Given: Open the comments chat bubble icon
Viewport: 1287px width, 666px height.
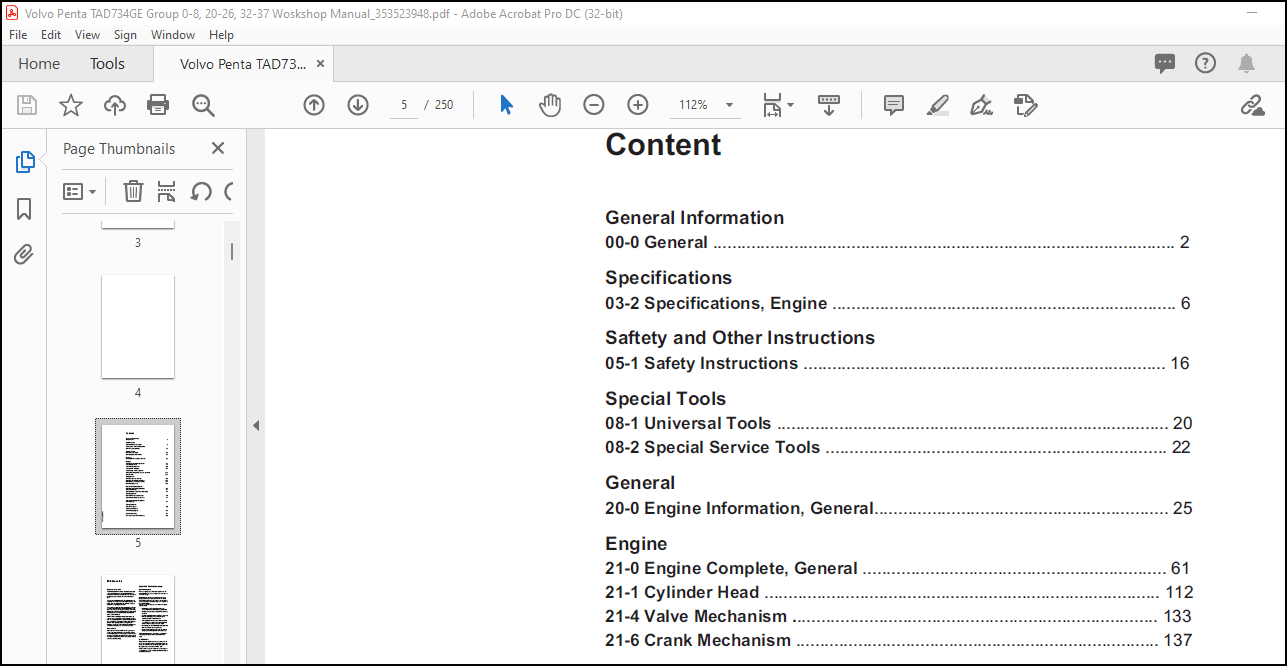Looking at the screenshot, I should (x=1165, y=64).
